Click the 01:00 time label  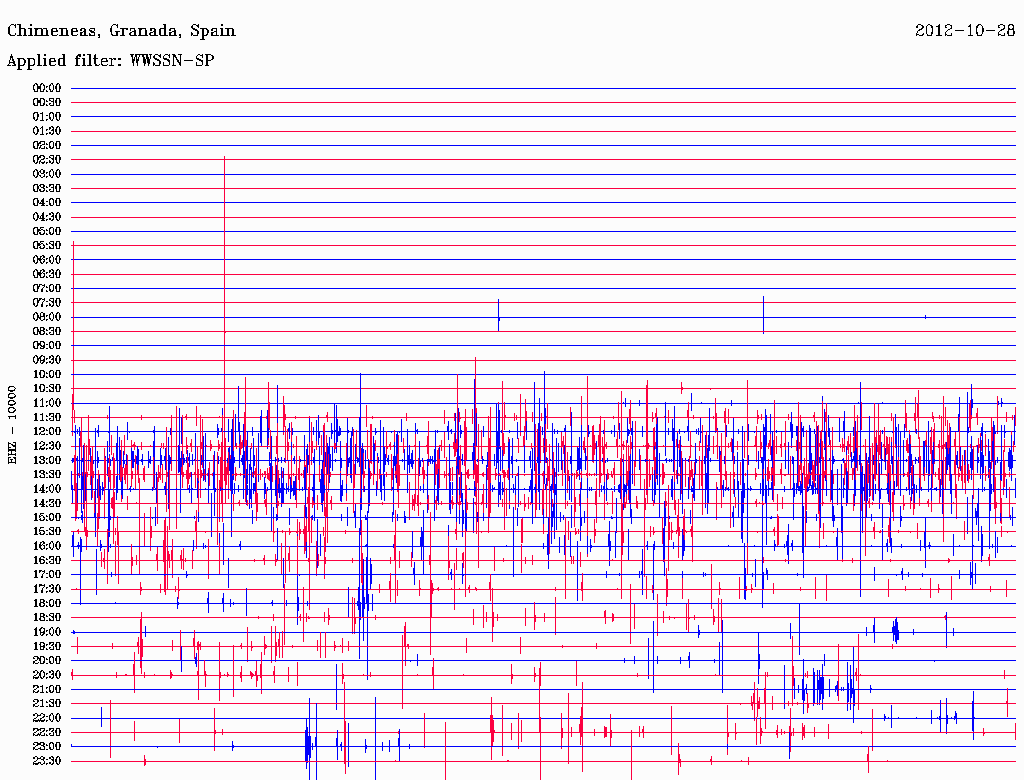click(x=47, y=117)
